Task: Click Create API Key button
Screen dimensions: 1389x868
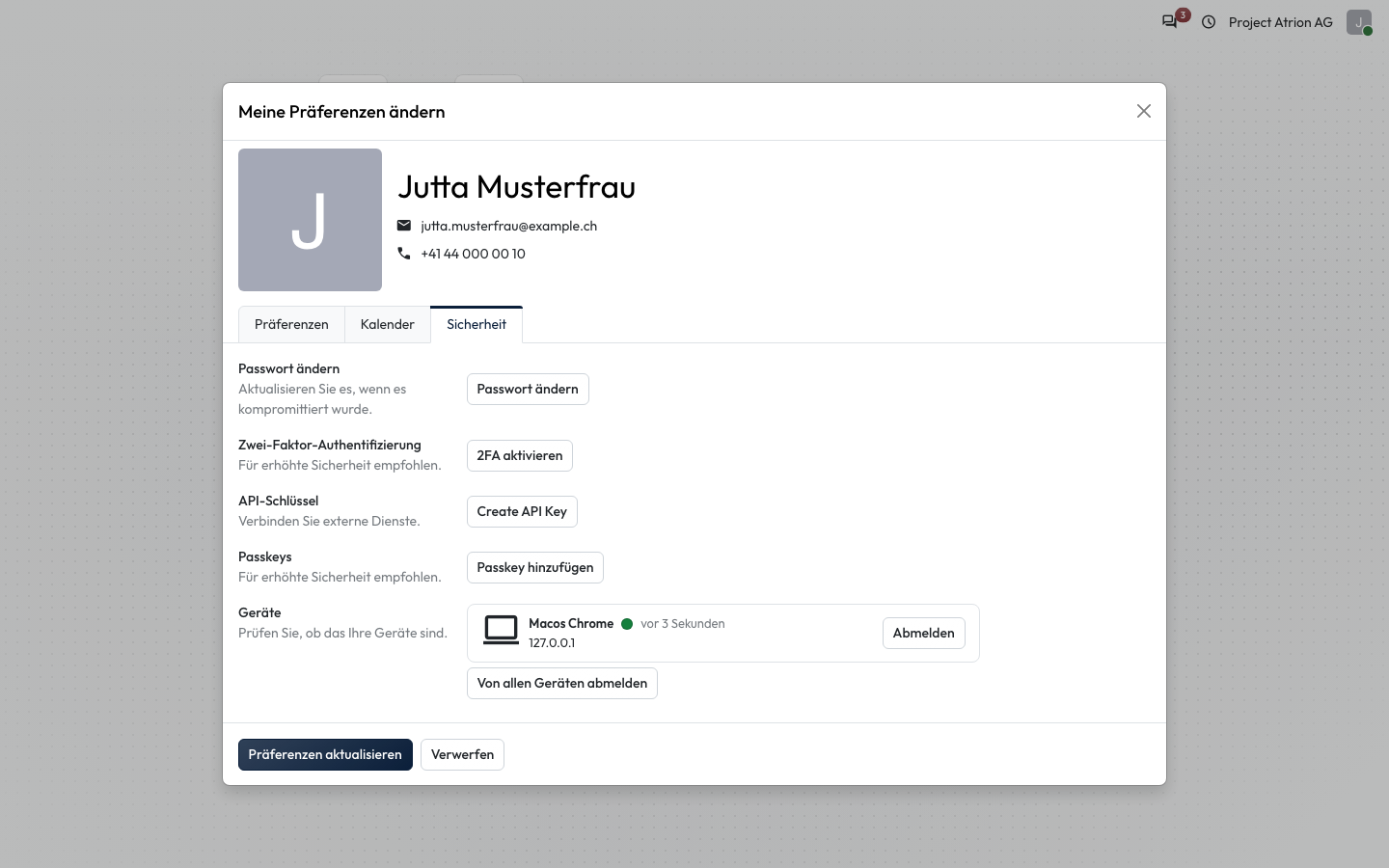Action: [522, 512]
